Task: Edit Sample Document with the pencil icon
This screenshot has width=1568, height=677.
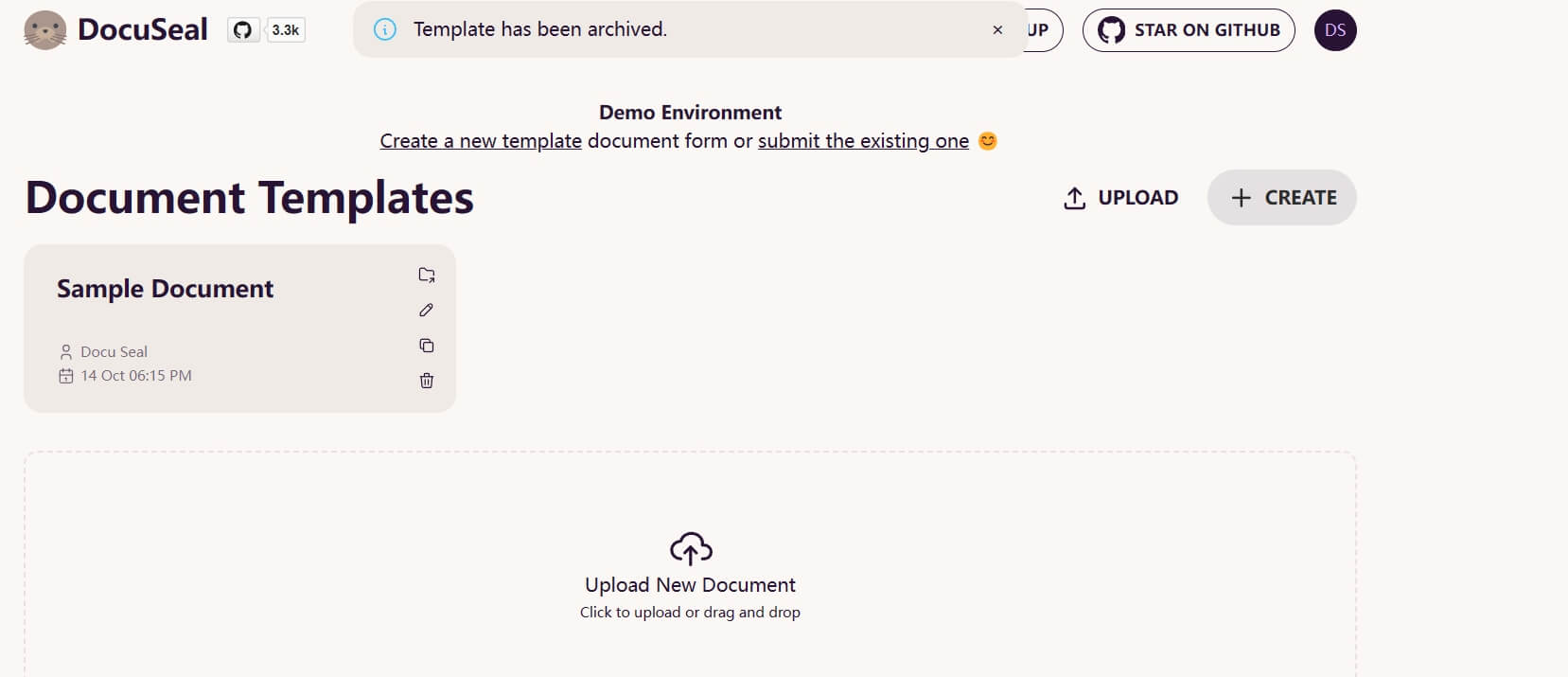Action: [427, 311]
